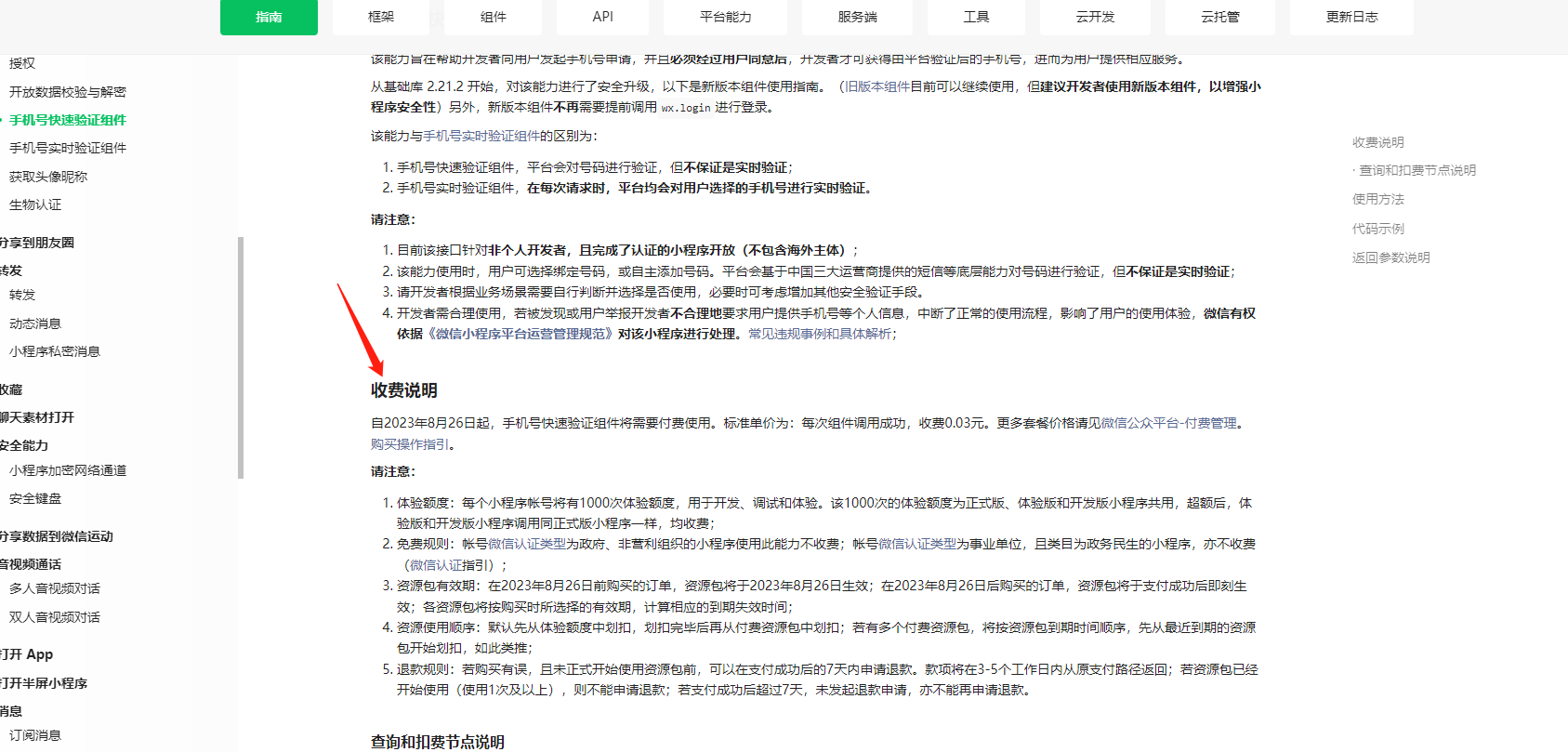
Task: Select 手机号实时验证组件 in sidebar
Action: pyautogui.click(x=68, y=148)
